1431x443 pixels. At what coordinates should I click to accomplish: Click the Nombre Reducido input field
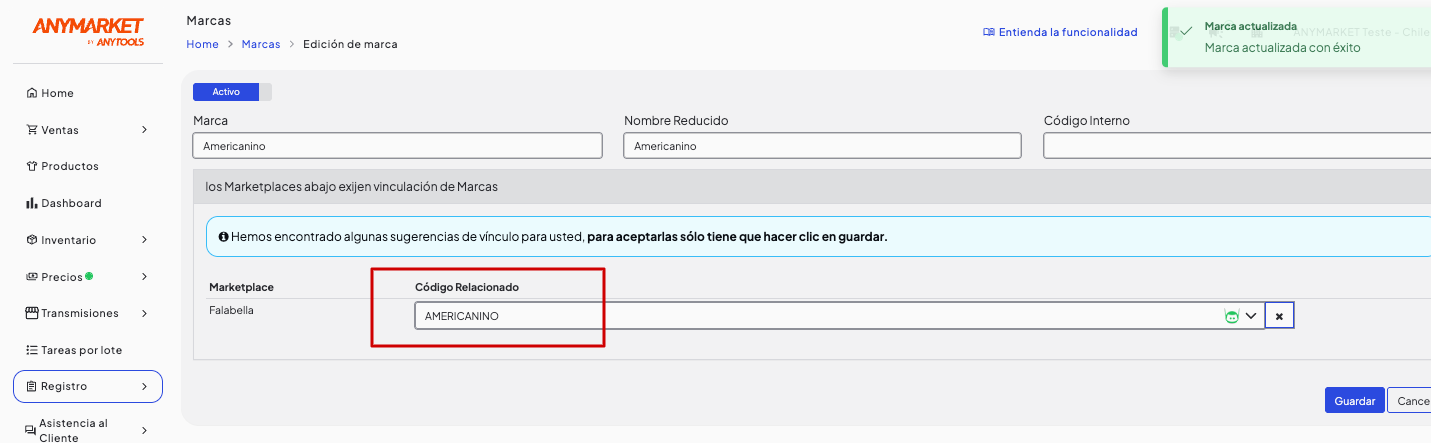coord(822,146)
